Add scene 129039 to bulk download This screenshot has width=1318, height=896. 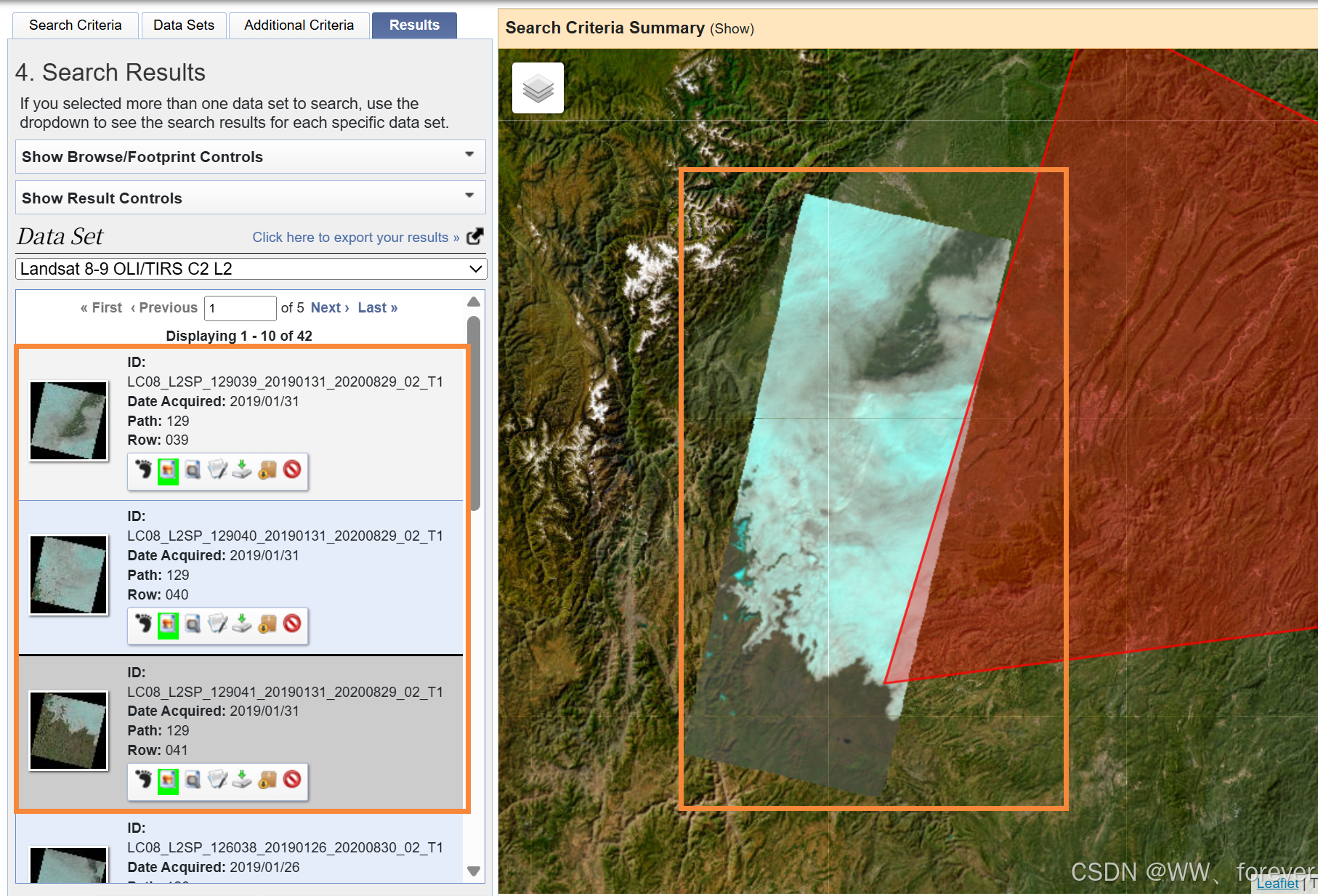[267, 470]
